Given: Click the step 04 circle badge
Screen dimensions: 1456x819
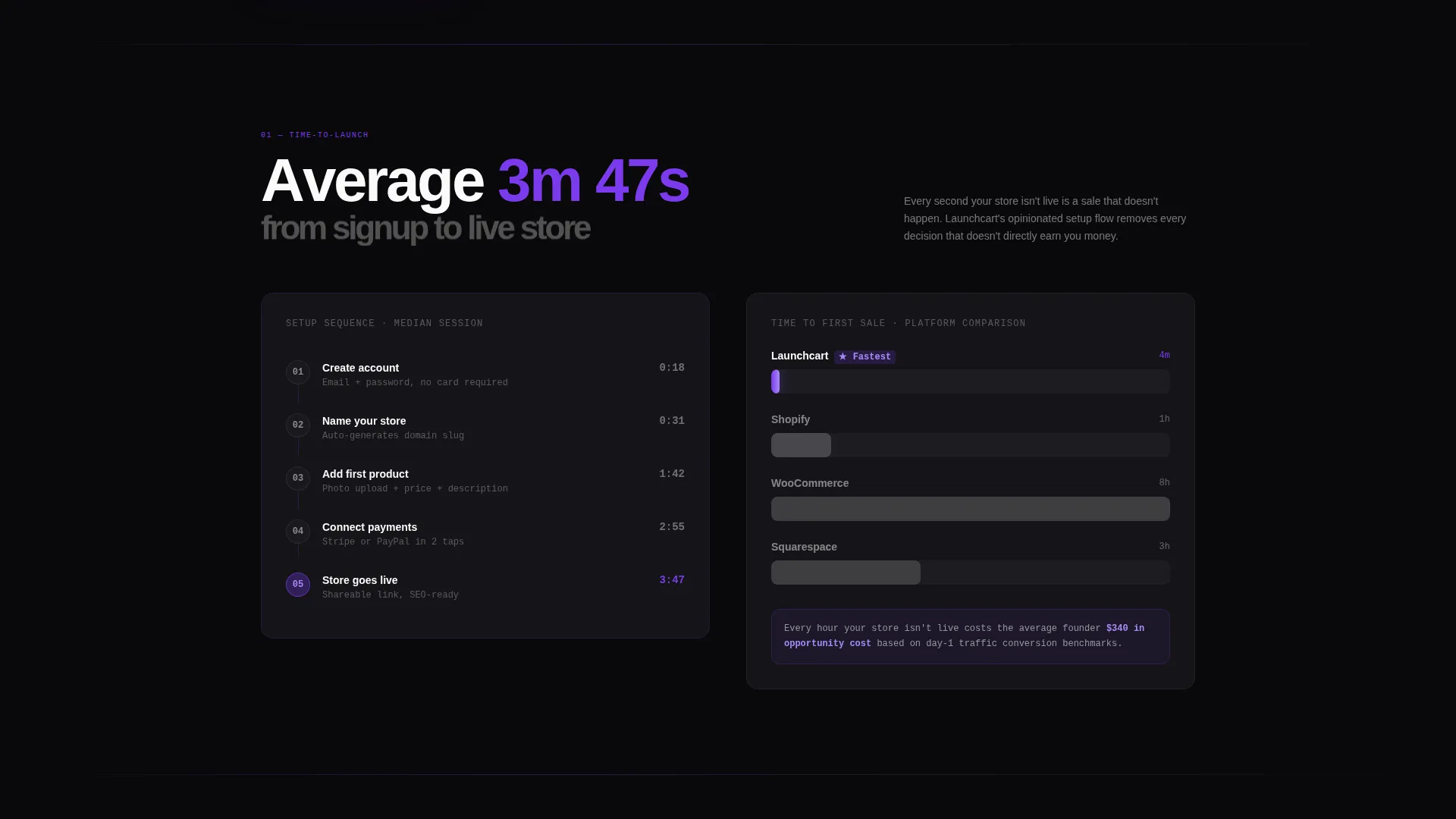Looking at the screenshot, I should click(298, 532).
